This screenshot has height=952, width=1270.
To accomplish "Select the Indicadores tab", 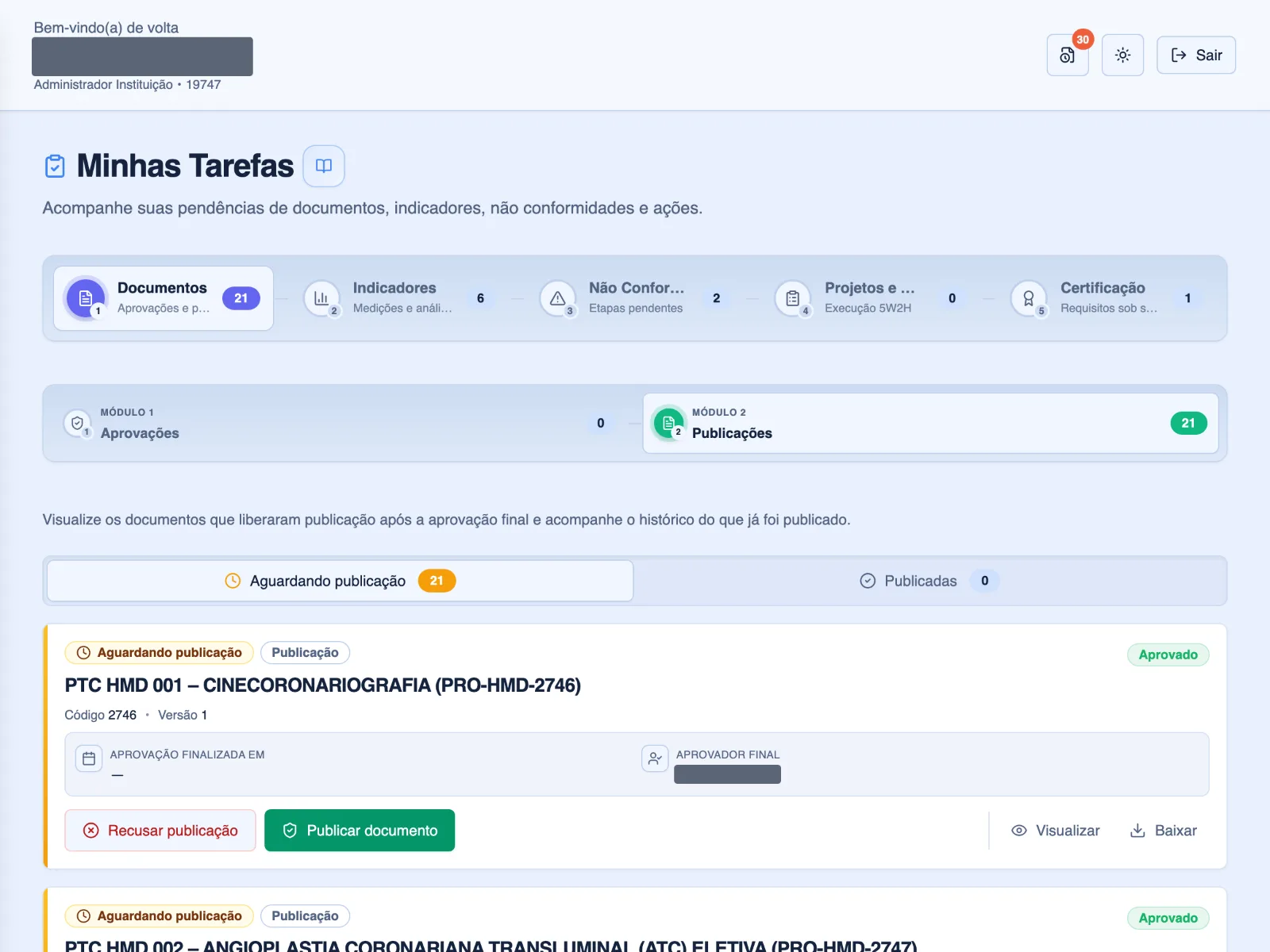I will 399,298.
